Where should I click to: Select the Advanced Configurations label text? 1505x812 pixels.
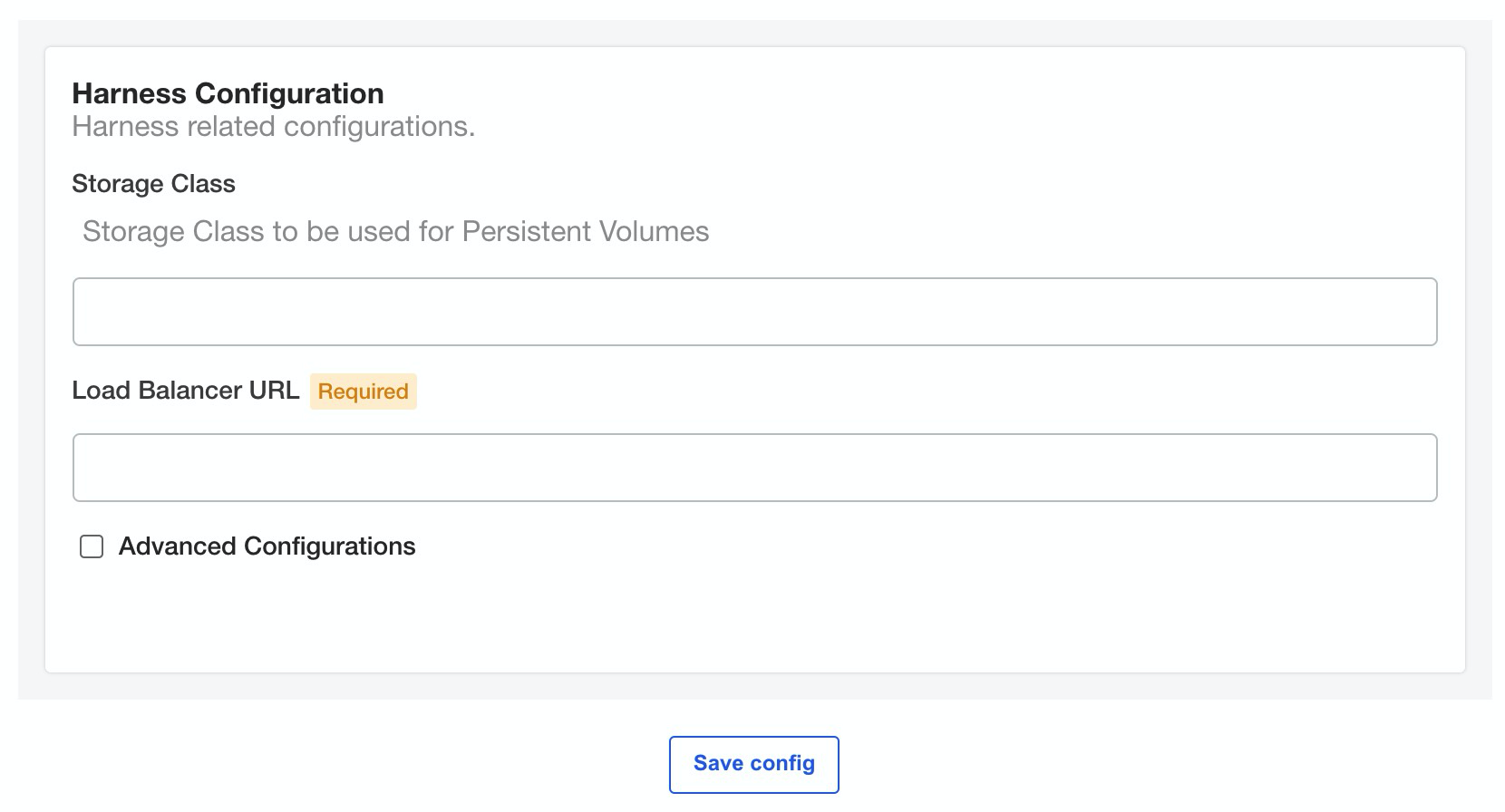[267, 546]
